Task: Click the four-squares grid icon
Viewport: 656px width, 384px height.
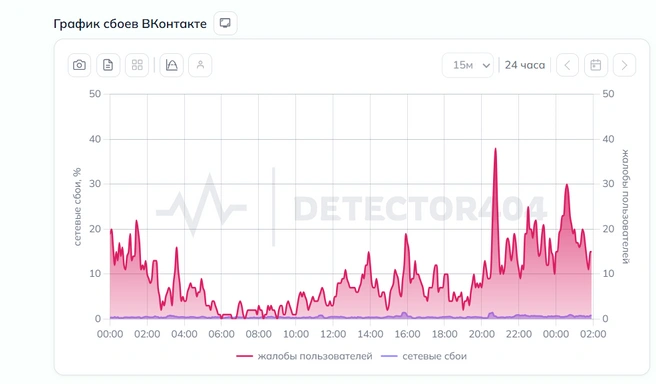Action: [137, 65]
